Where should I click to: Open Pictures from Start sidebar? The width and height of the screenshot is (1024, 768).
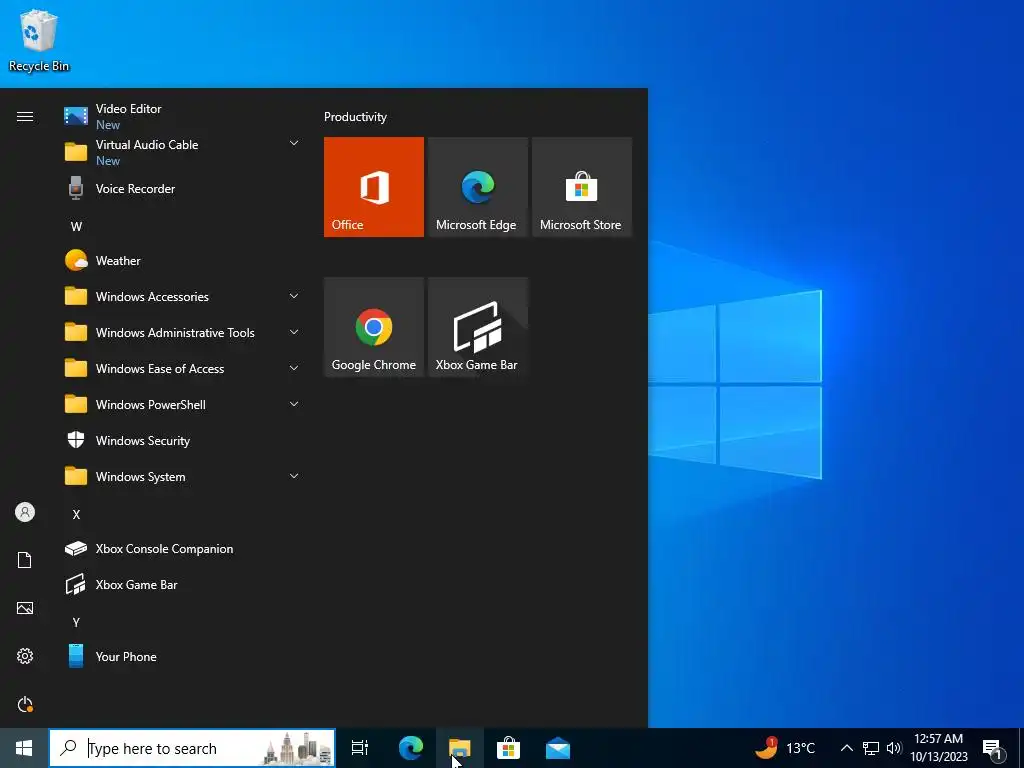pos(25,608)
